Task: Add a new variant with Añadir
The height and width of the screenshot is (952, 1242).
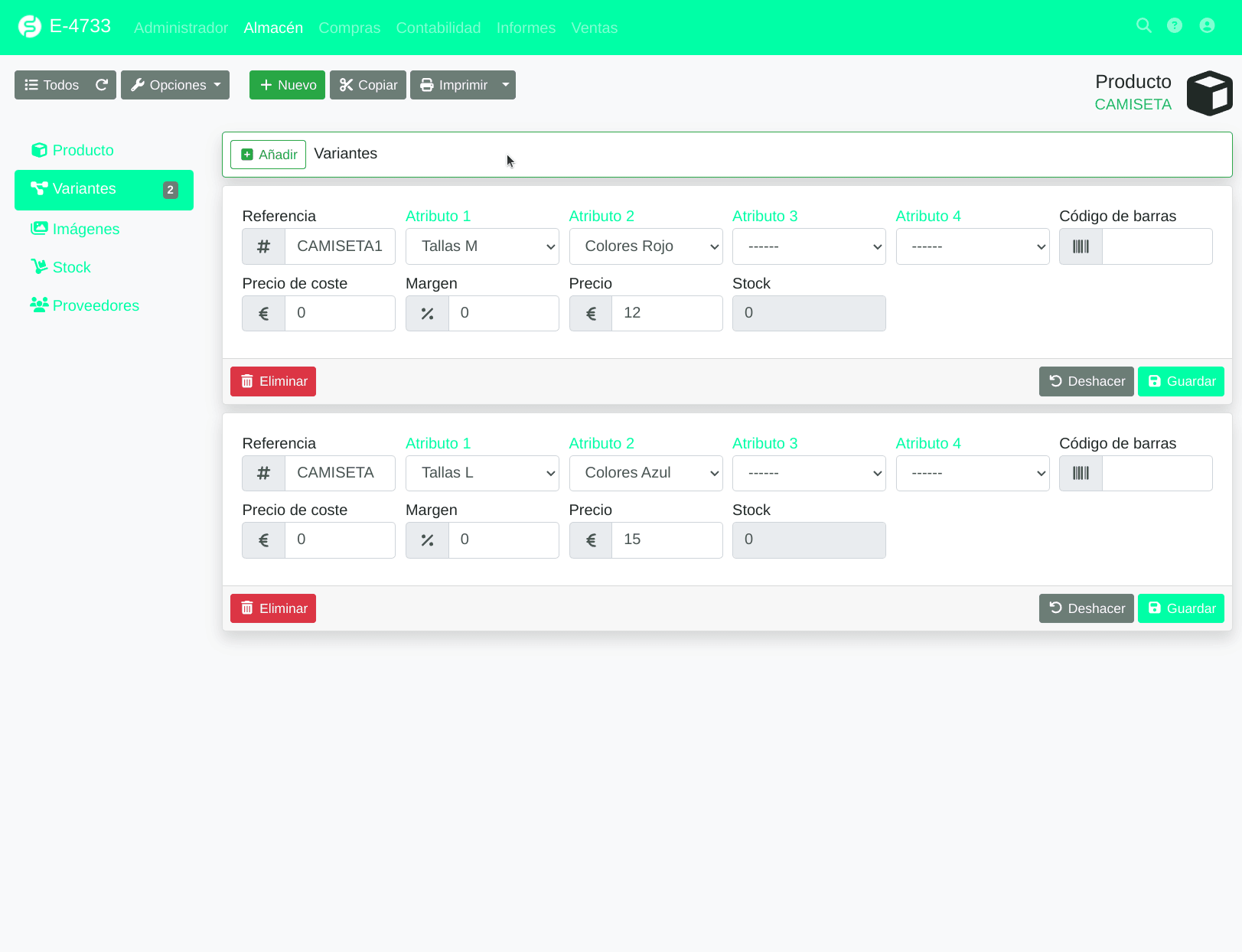Action: coord(269,155)
